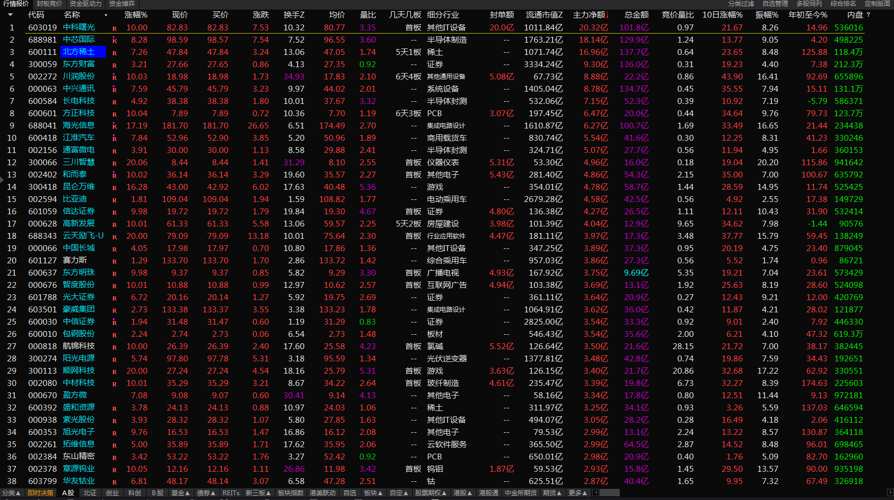Select the 即时决策 bottom tab

tap(40, 493)
